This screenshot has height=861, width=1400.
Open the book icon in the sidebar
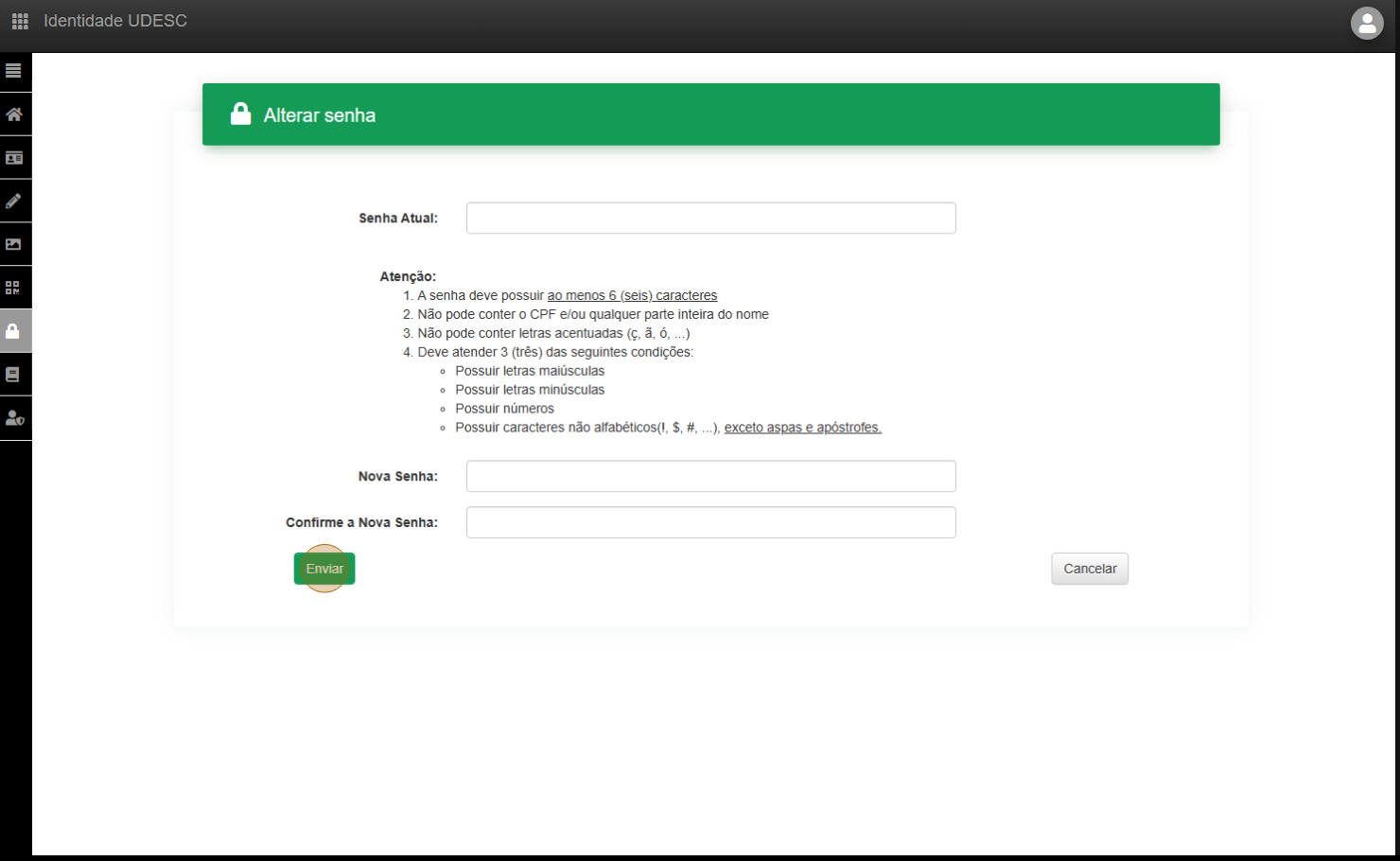click(x=14, y=375)
